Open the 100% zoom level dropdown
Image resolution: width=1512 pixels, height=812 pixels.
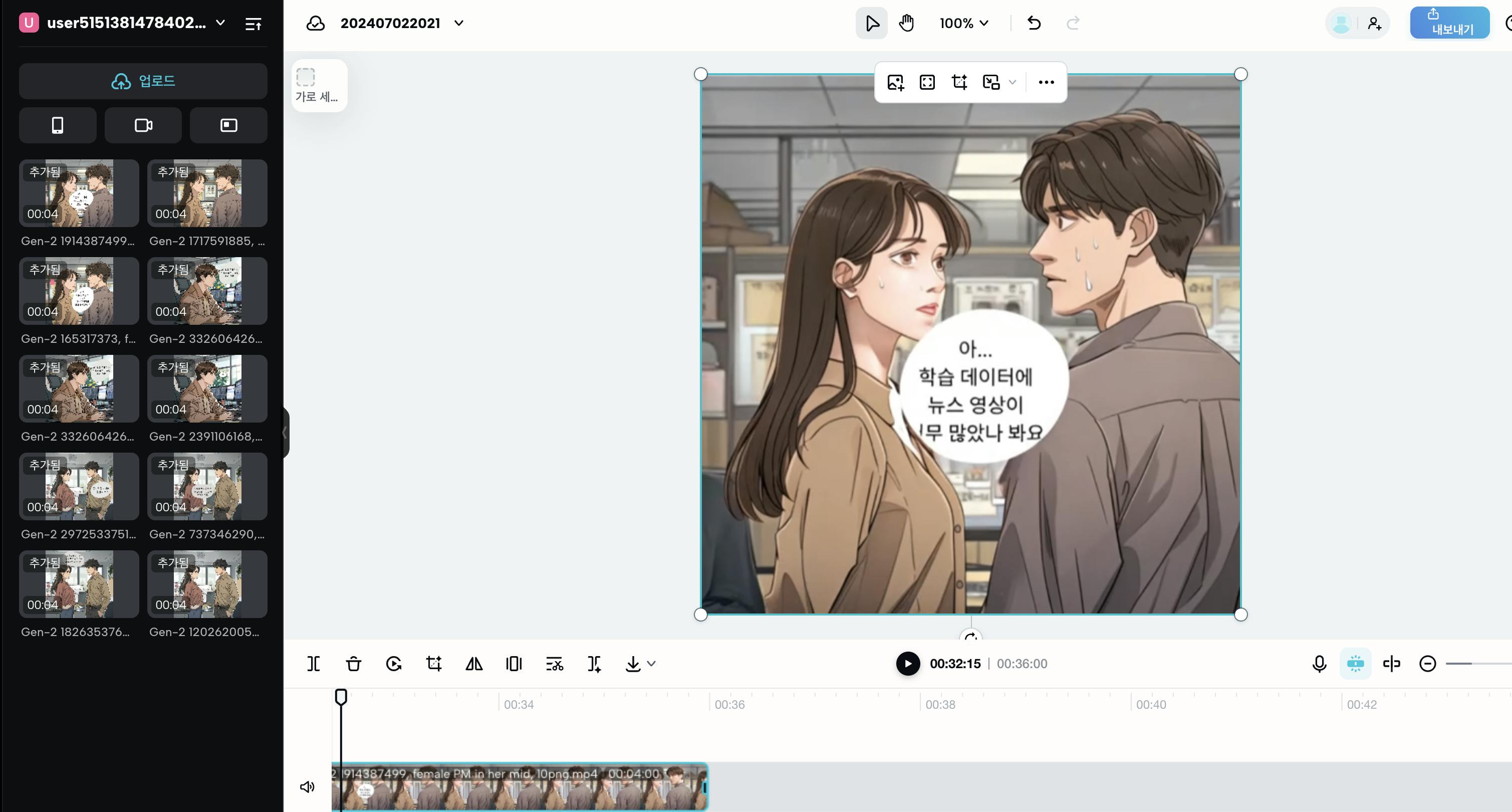[x=964, y=23]
